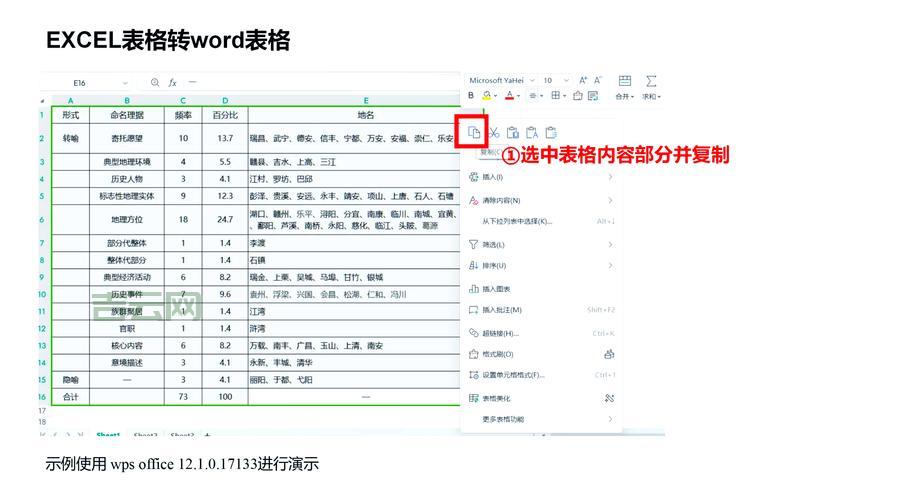Screen dimensions: 914x500
Task: Click the 合并 merge cells icon
Action: (624, 81)
